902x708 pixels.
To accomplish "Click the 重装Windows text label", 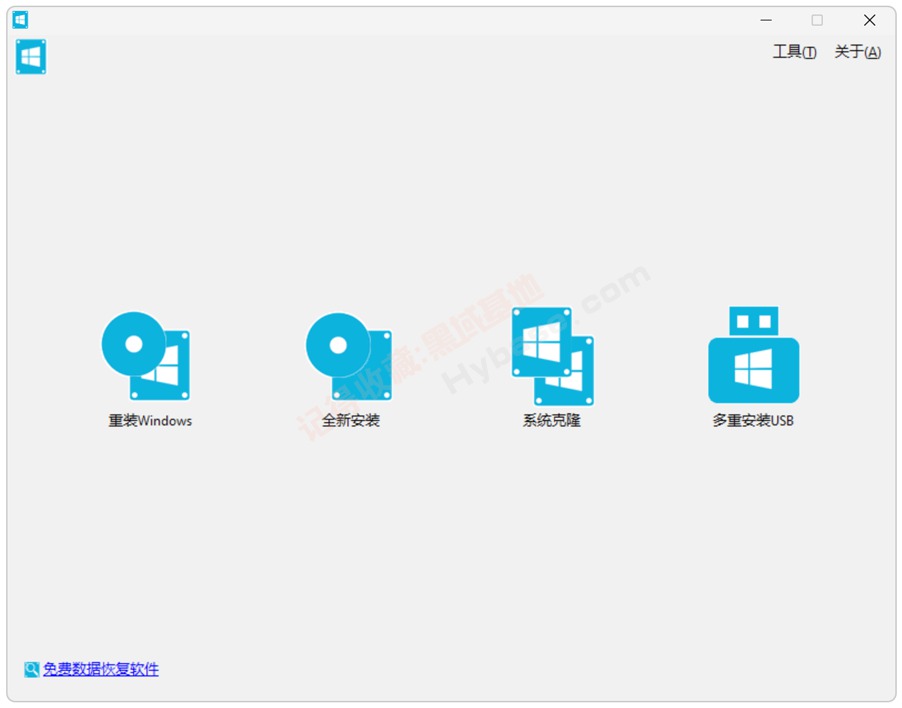I will [x=148, y=421].
